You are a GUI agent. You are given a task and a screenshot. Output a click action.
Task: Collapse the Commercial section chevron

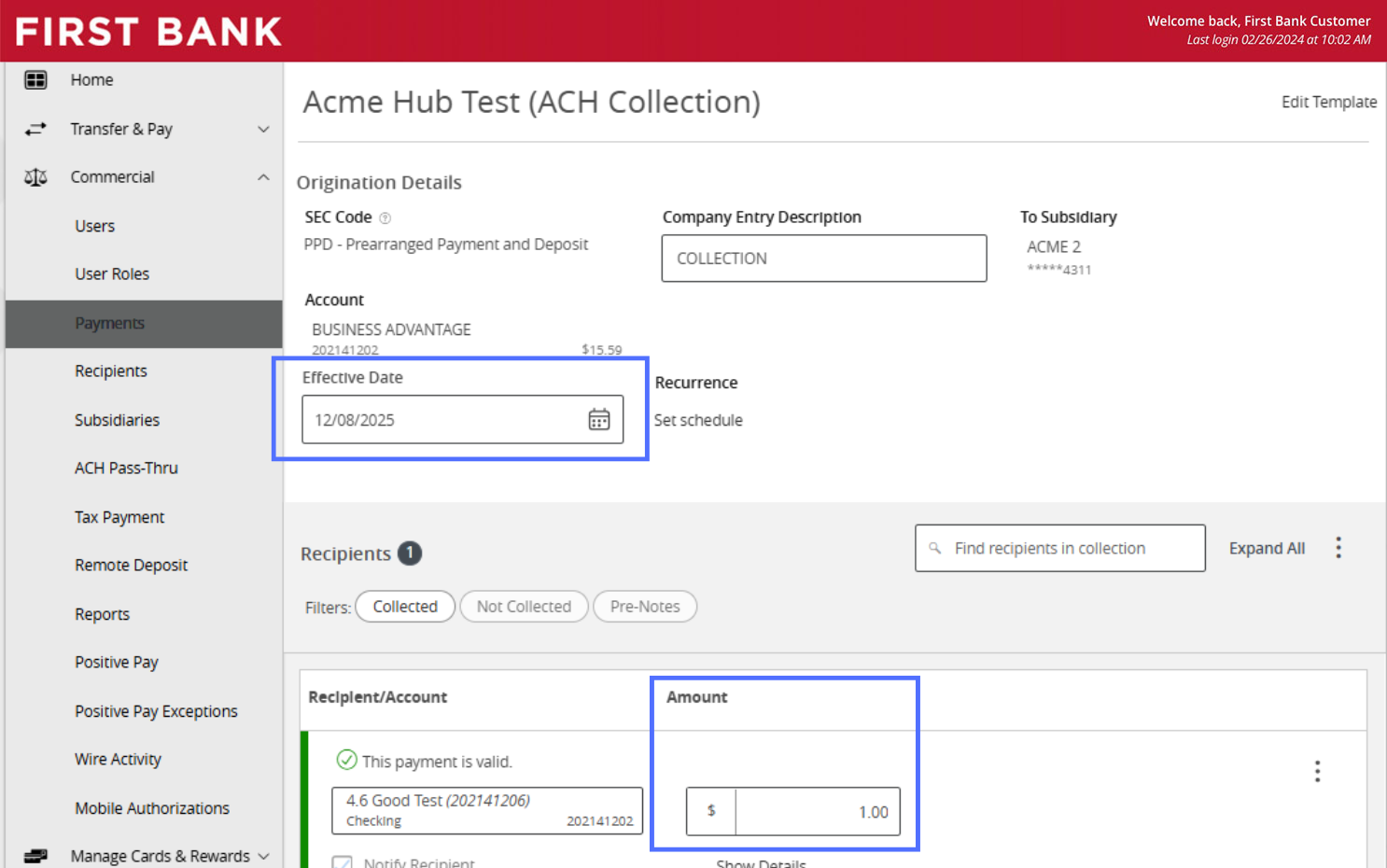tap(263, 177)
